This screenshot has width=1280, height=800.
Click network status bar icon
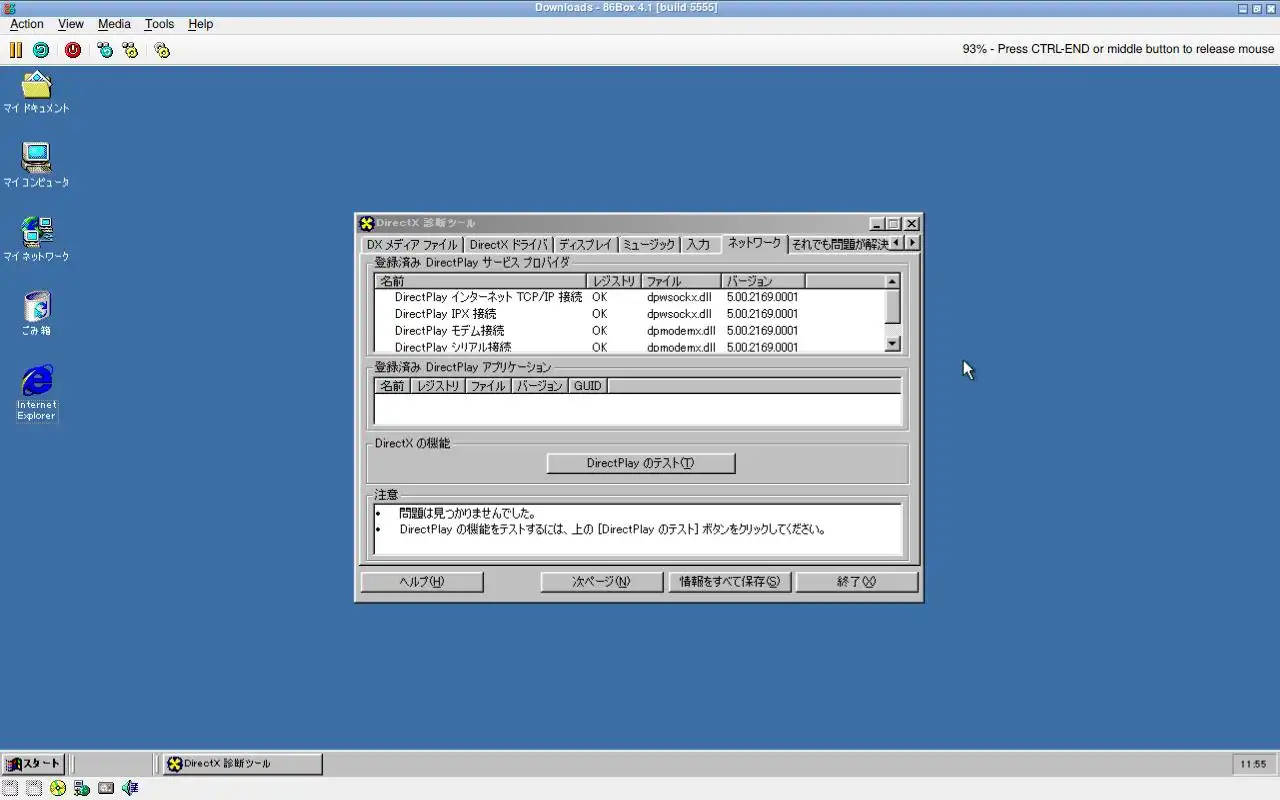pyautogui.click(x=82, y=788)
